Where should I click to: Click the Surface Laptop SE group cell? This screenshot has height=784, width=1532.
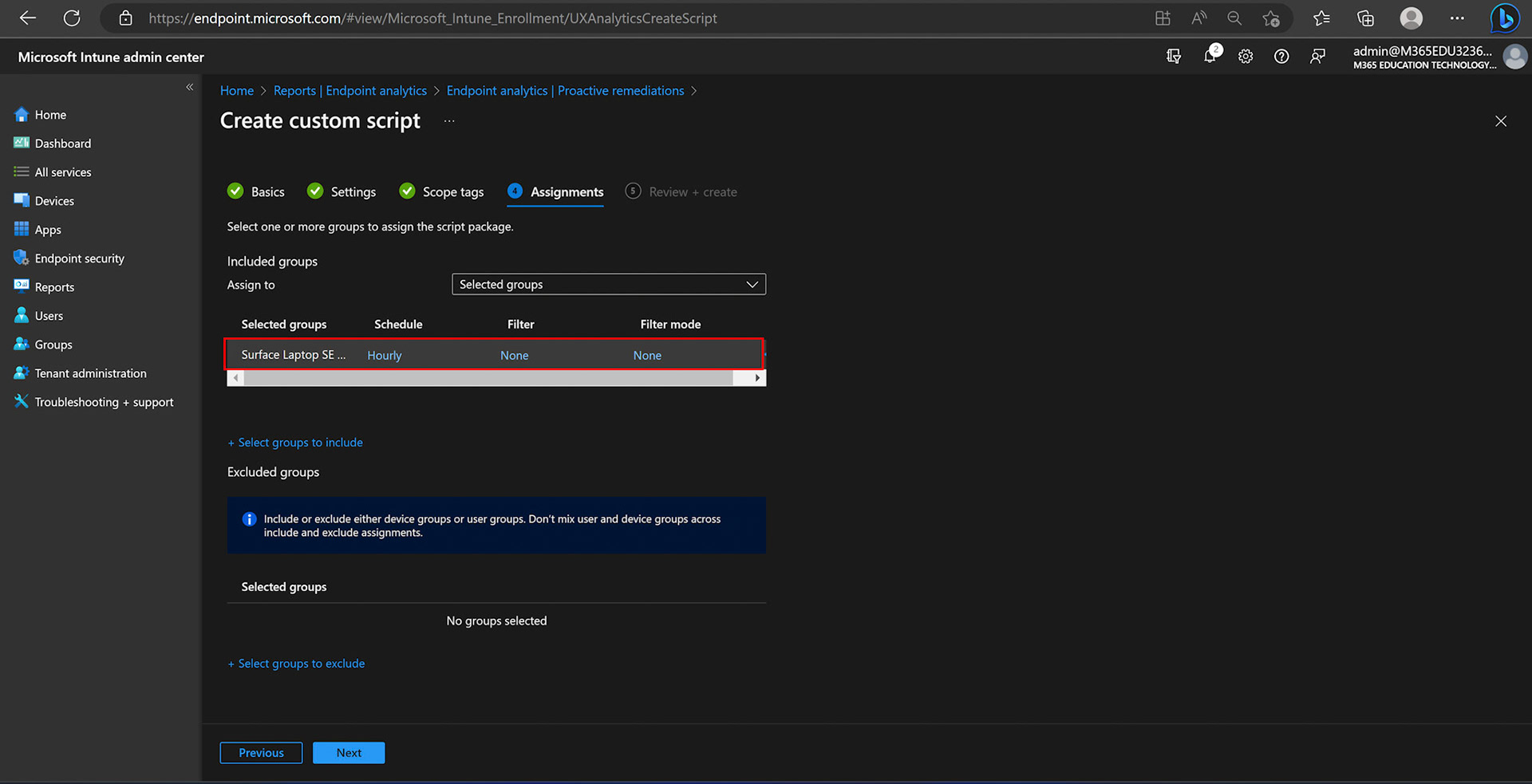coord(294,355)
